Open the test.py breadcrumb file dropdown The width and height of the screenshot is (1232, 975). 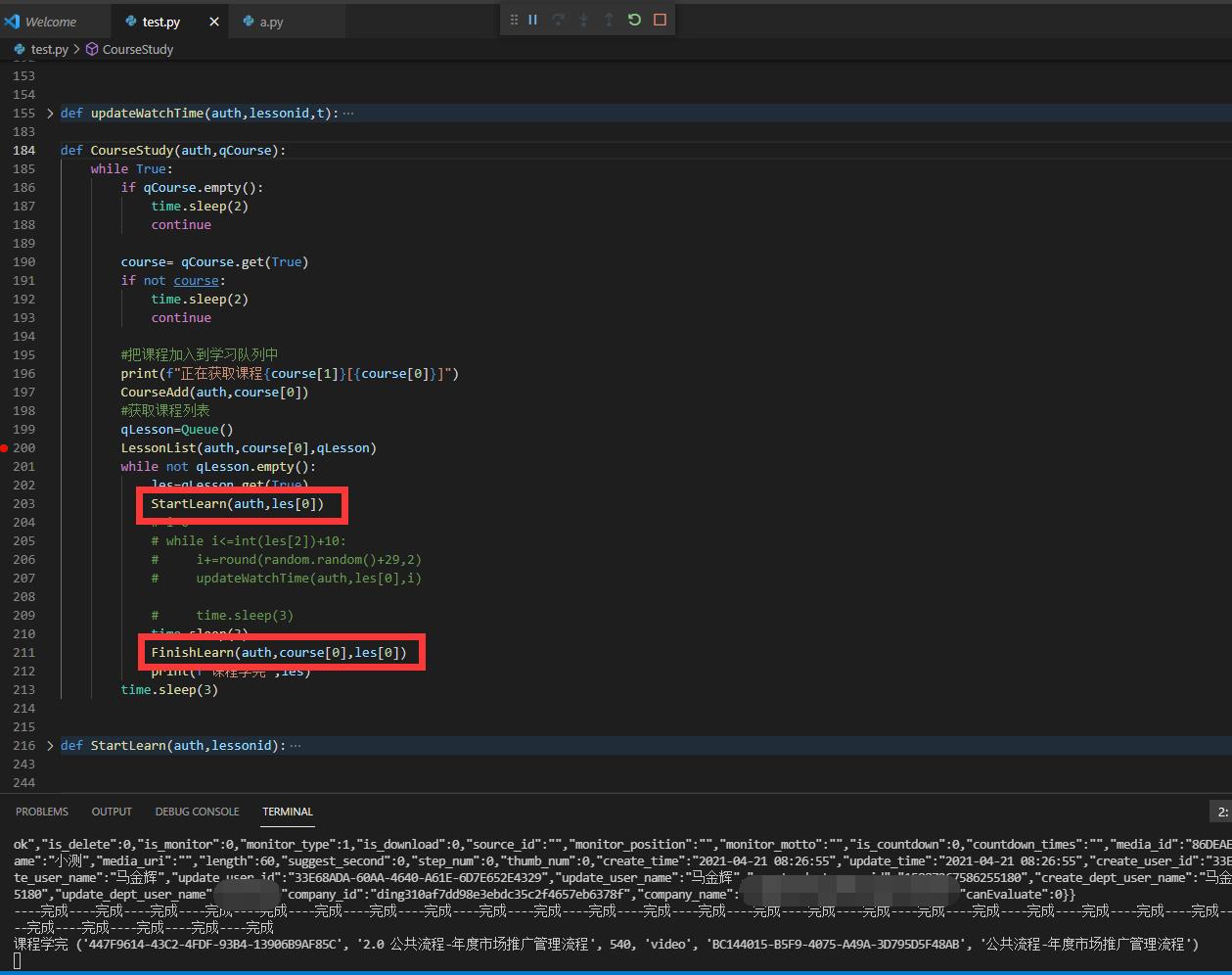pos(49,49)
